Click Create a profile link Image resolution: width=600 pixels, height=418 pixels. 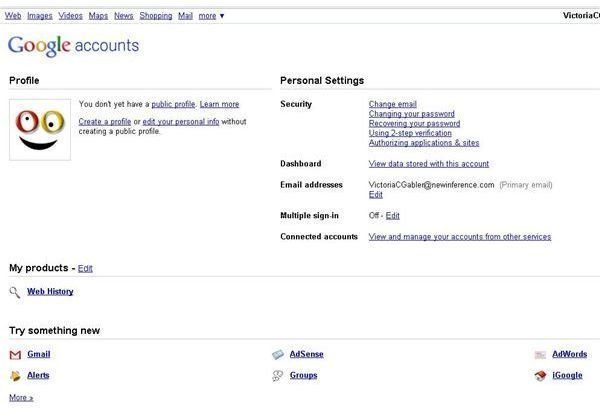coord(105,122)
